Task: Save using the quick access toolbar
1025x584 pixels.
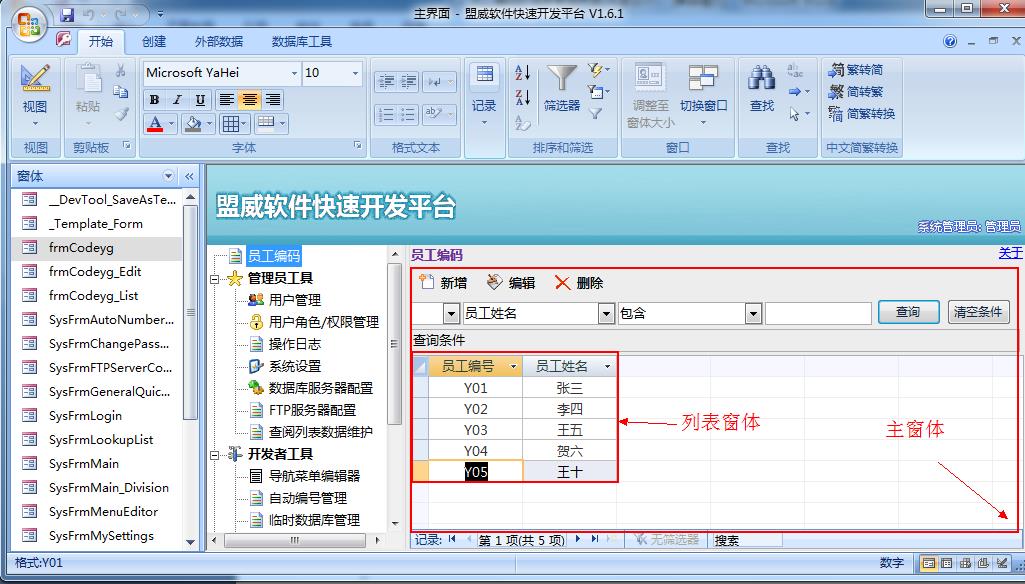Action: coord(67,14)
